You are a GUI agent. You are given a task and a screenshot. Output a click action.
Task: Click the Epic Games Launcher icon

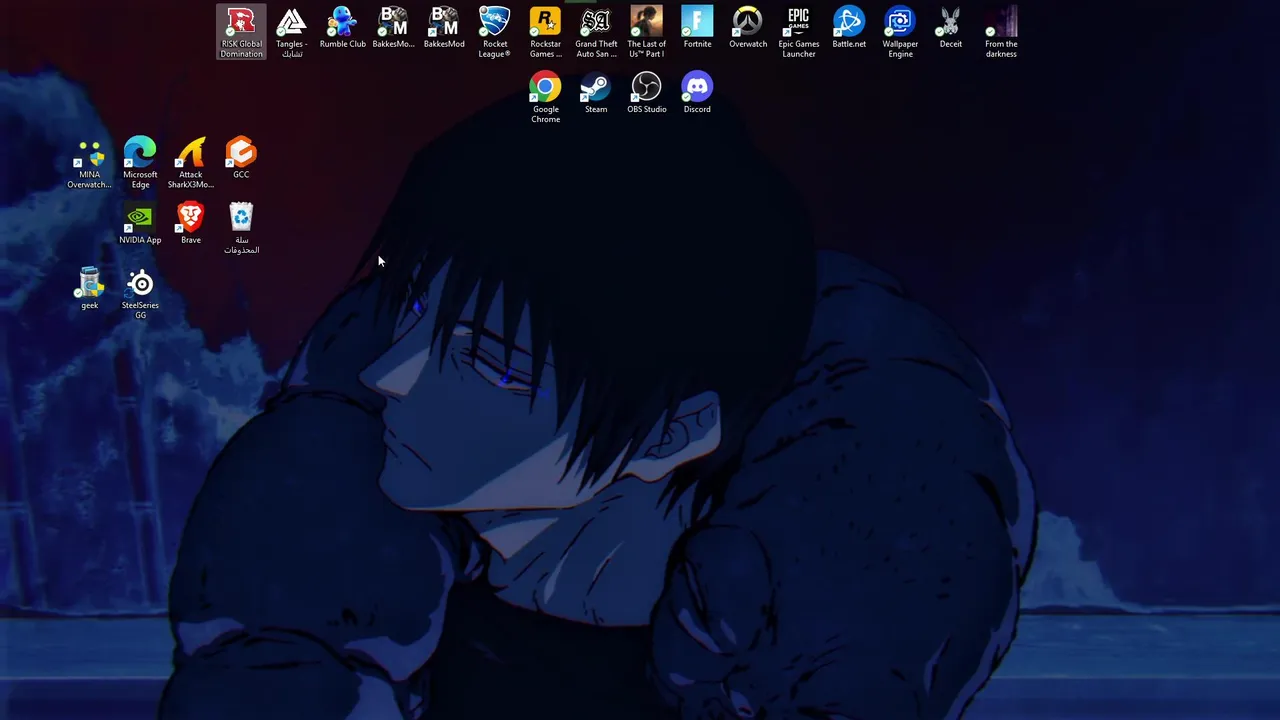coord(798,32)
